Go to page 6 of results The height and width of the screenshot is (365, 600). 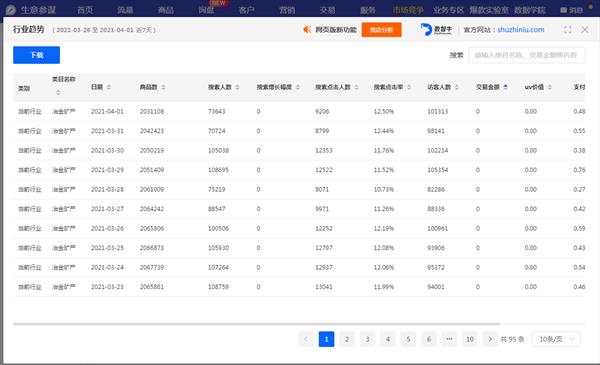click(x=429, y=339)
